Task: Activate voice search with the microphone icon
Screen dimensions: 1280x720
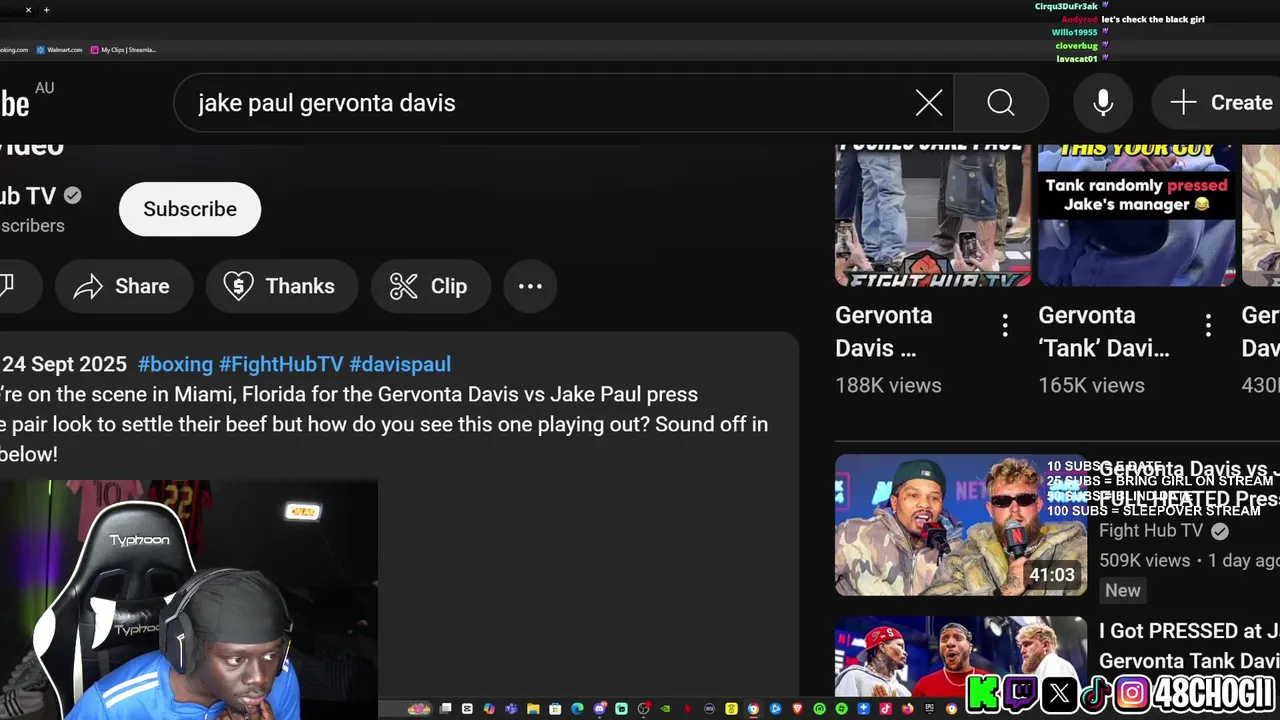Action: pyautogui.click(x=1103, y=103)
